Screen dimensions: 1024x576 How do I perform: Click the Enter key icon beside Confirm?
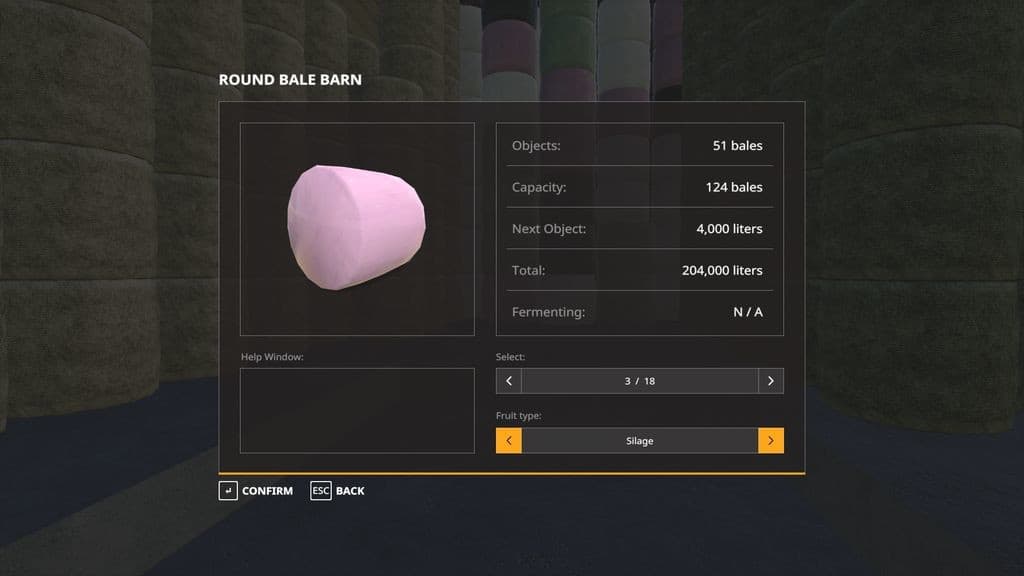[228, 490]
